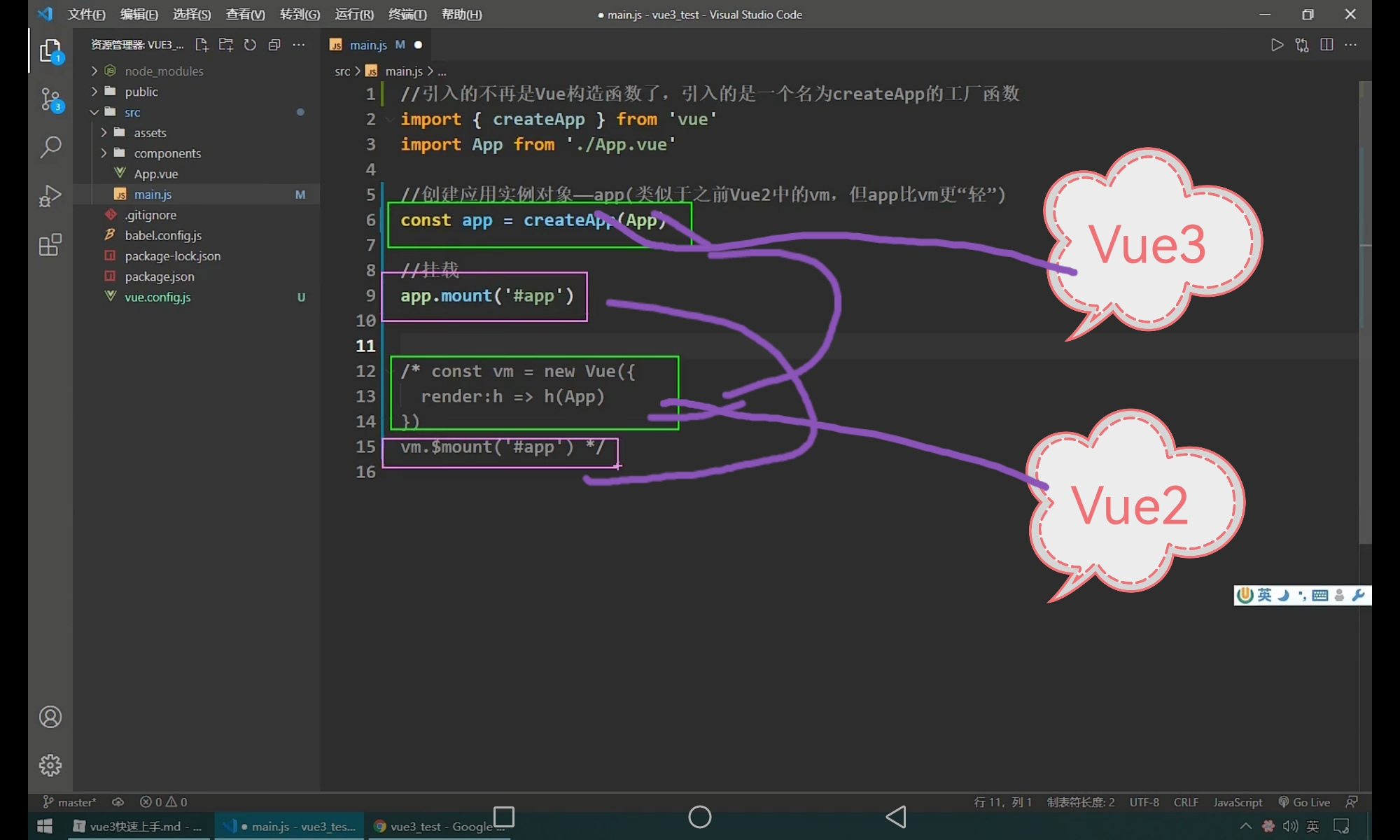Click JavaScript language mode in status bar
The image size is (1400, 840).
(1237, 802)
